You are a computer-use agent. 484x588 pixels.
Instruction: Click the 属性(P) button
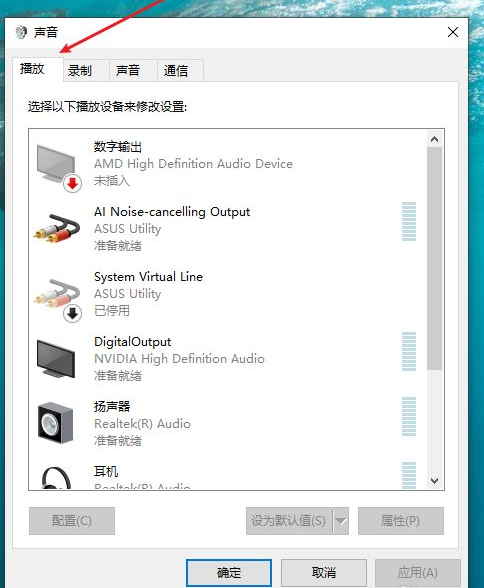tap(400, 520)
